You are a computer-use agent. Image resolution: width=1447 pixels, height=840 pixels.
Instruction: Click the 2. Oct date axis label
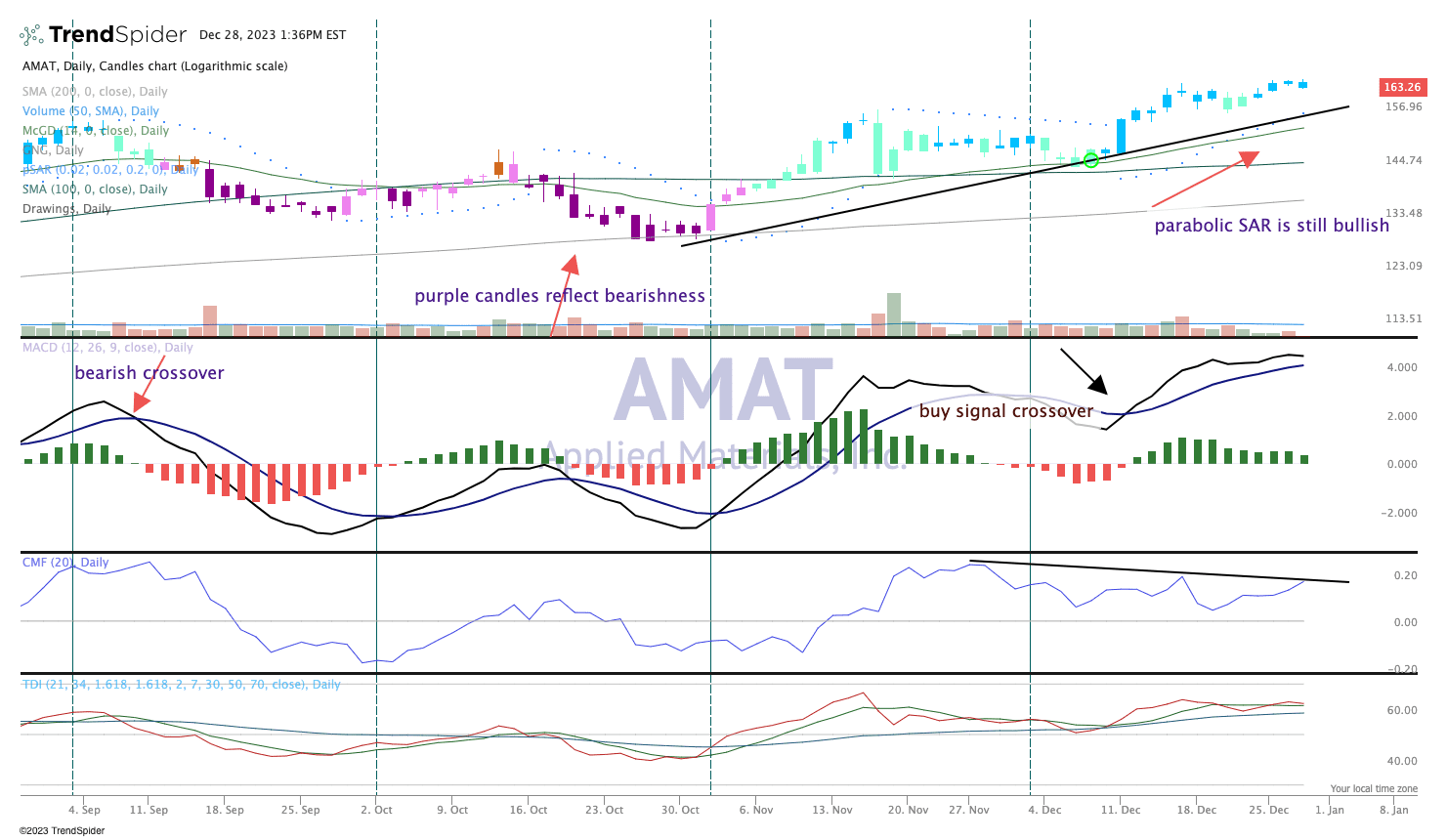point(376,810)
